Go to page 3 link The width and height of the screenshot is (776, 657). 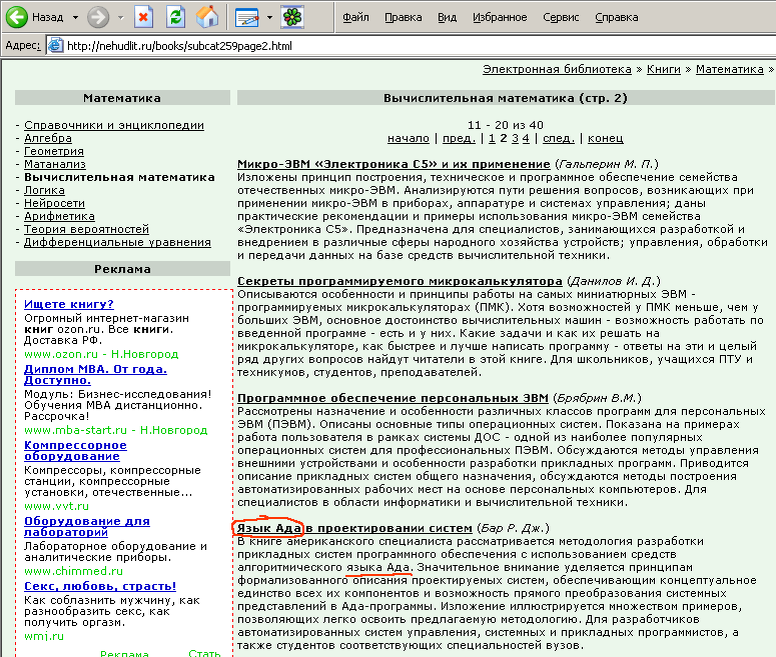[515, 138]
